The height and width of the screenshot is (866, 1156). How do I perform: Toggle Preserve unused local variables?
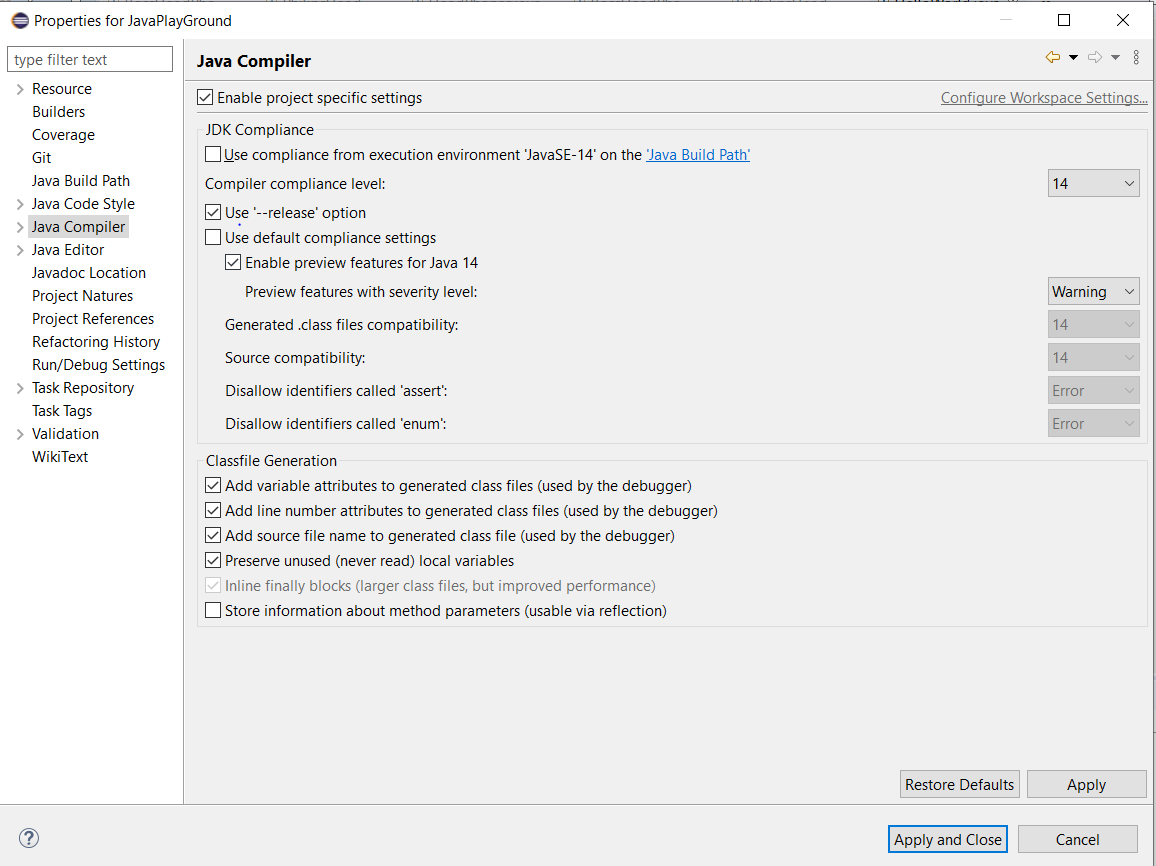[x=213, y=561]
